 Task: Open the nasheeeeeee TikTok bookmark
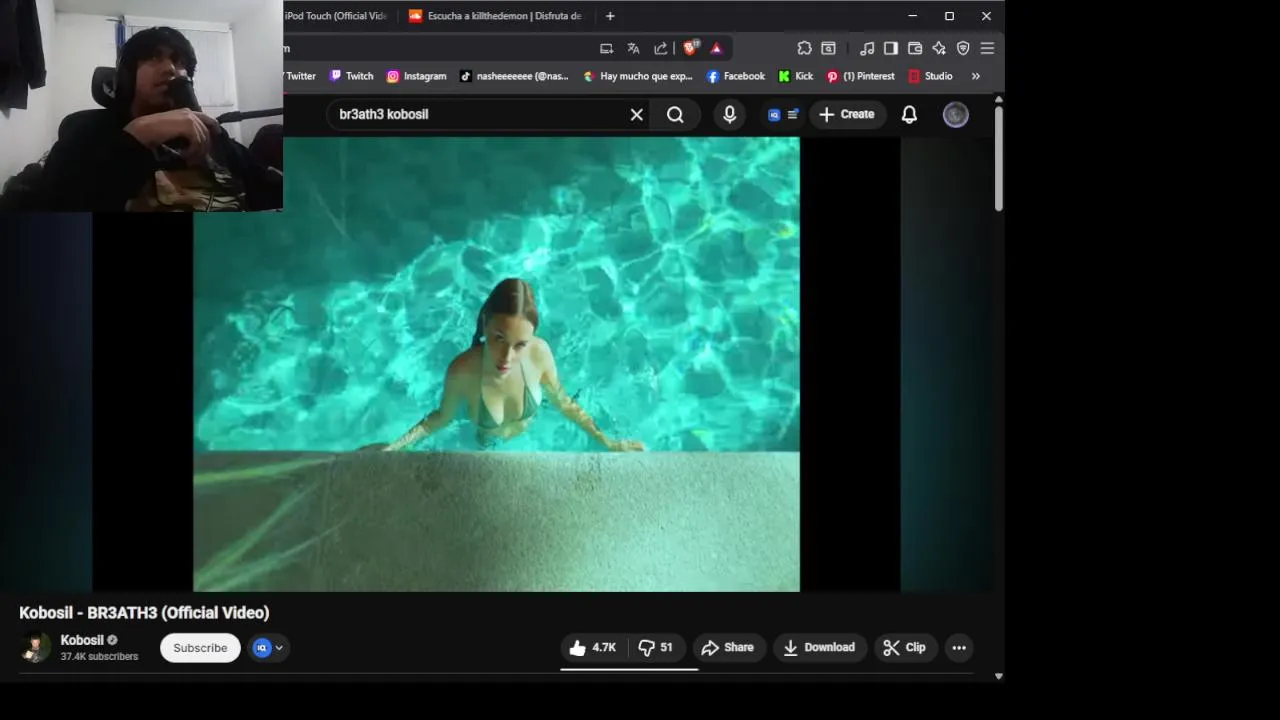pyautogui.click(x=513, y=76)
